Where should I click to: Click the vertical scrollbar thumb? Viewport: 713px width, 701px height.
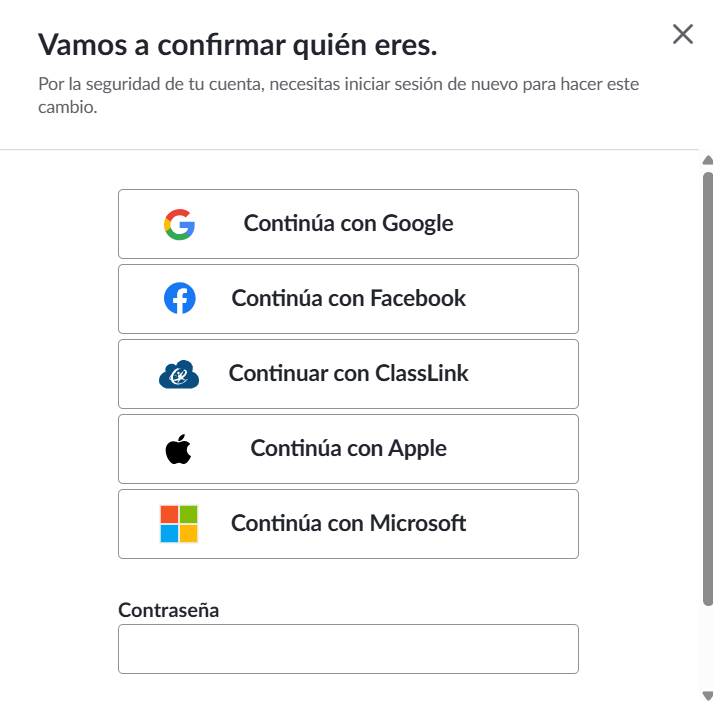pos(708,389)
